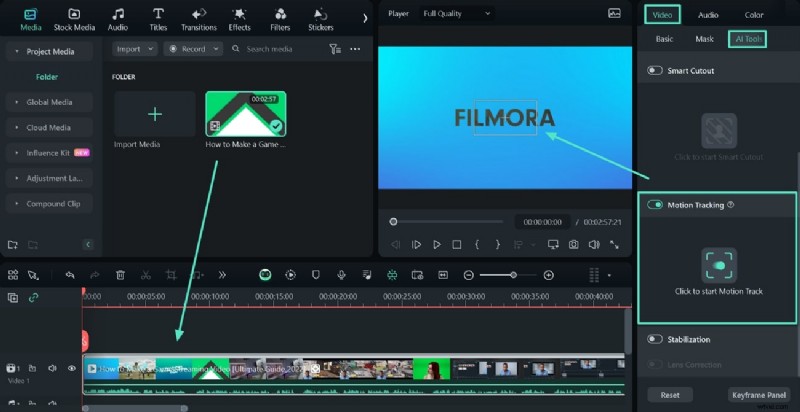
Task: Switch to the Video properties tab
Action: coord(662,15)
